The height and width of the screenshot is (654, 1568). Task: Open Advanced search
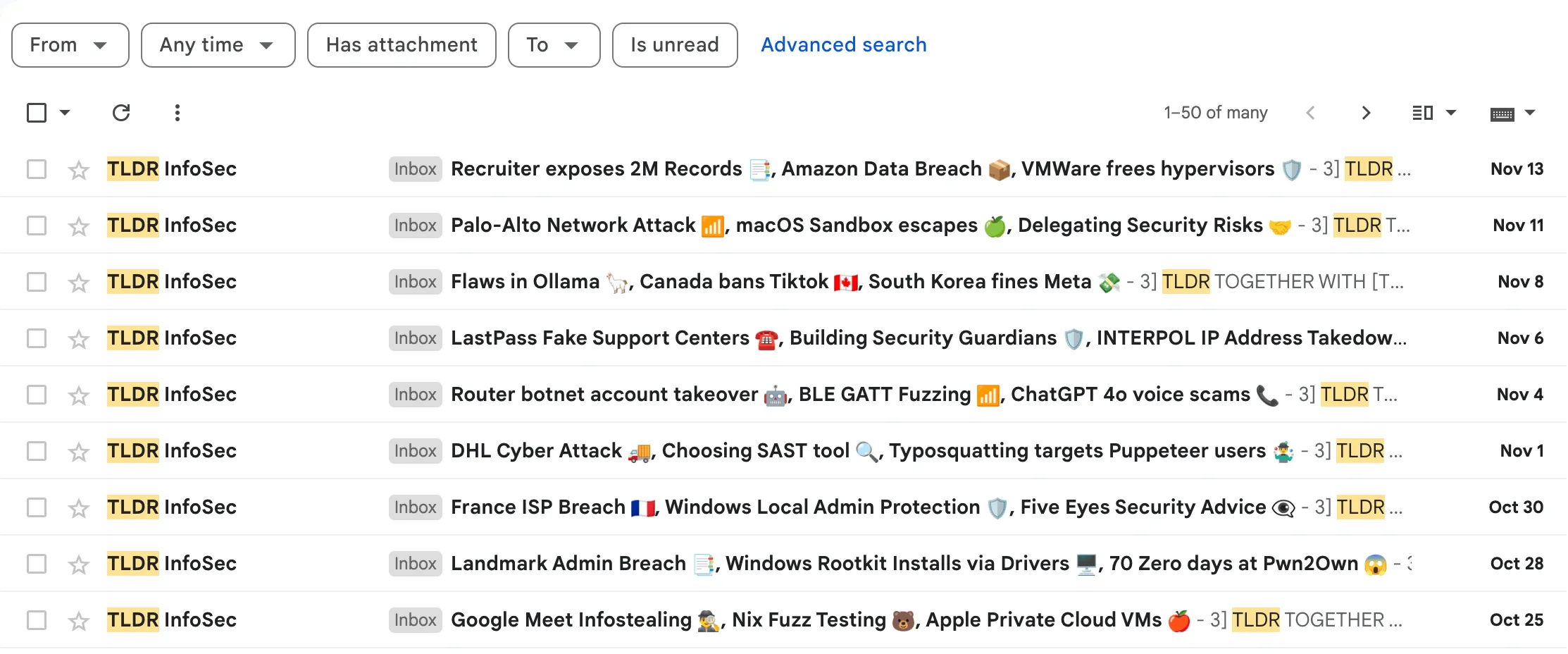click(x=843, y=45)
